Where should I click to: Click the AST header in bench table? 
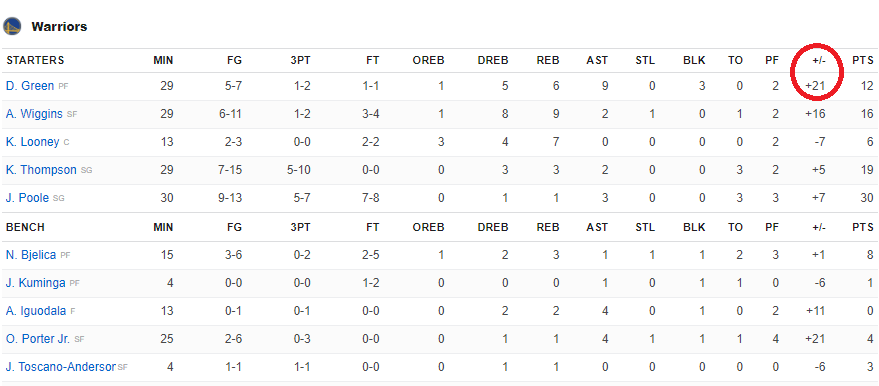[597, 227]
